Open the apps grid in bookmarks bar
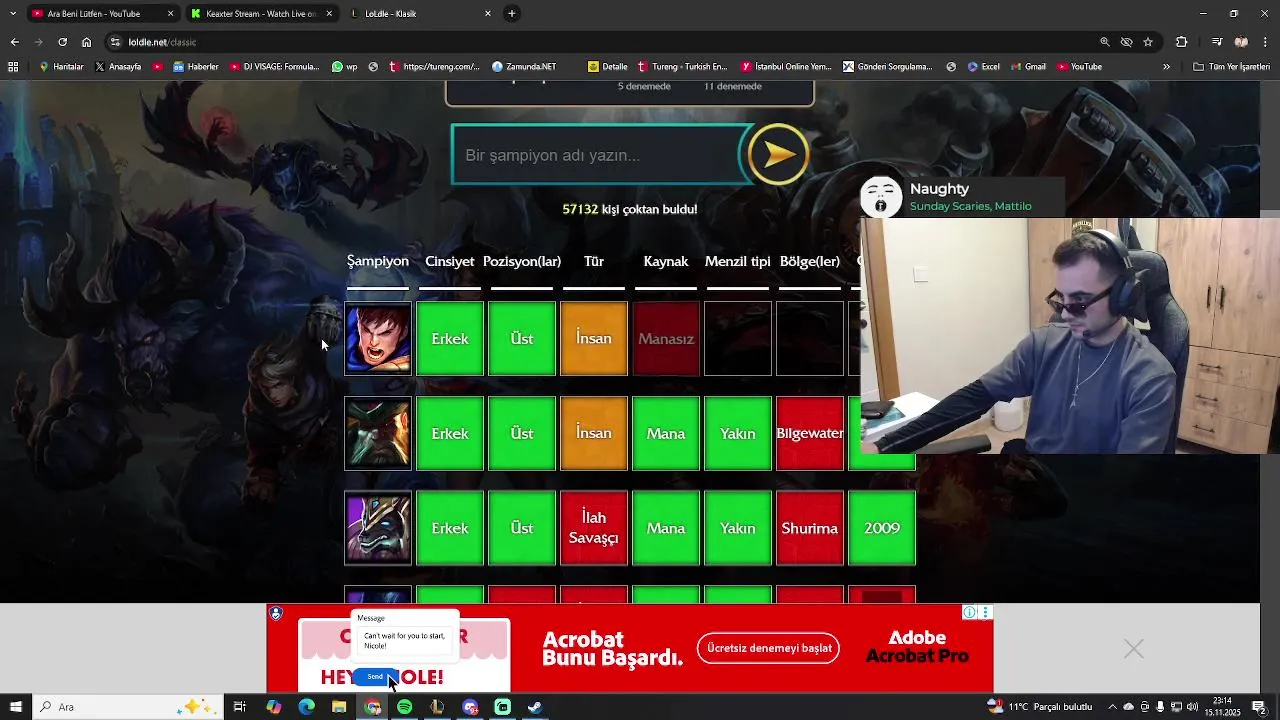Screen dimensions: 1280x720 tap(13, 67)
